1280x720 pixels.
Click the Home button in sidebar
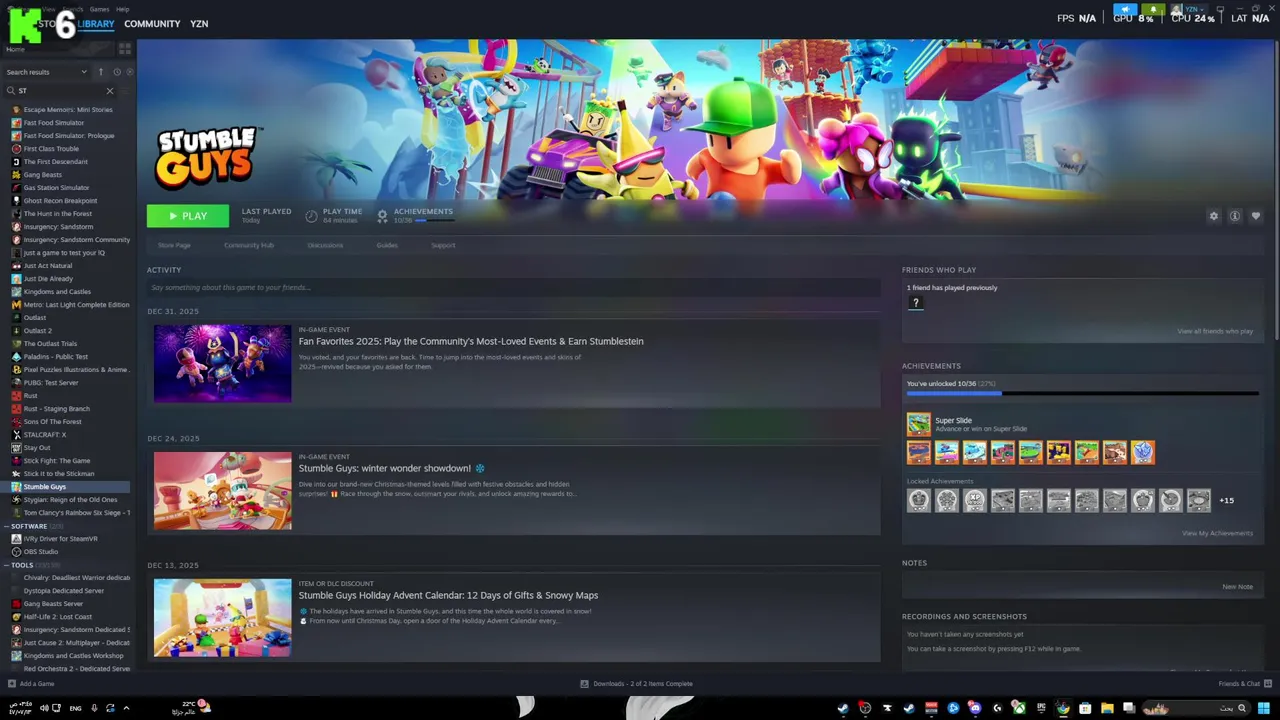[x=58, y=49]
